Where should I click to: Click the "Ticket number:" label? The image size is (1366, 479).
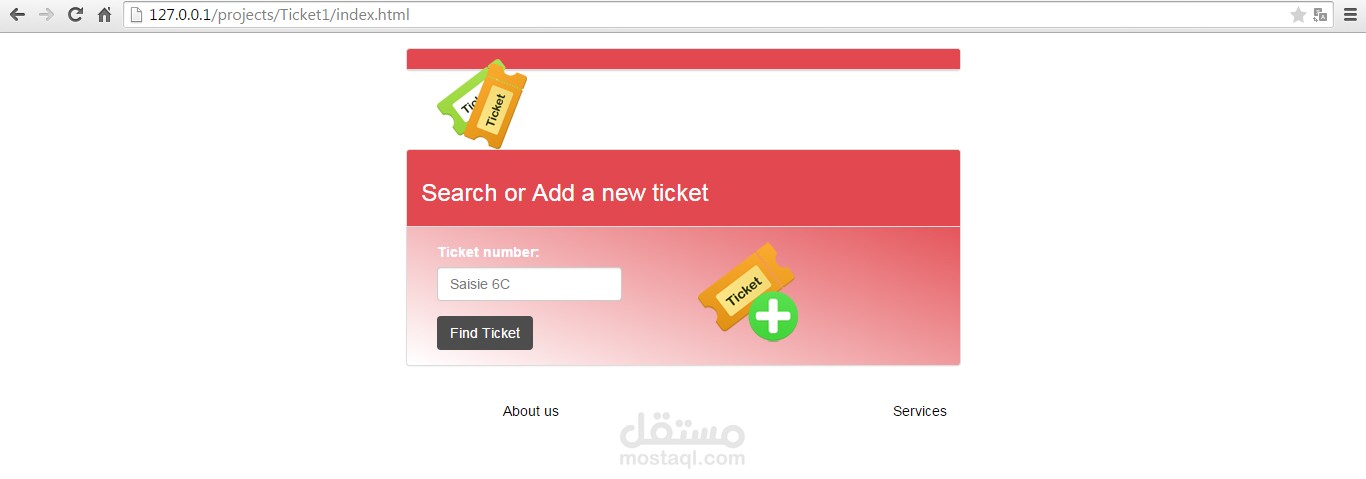coord(488,252)
